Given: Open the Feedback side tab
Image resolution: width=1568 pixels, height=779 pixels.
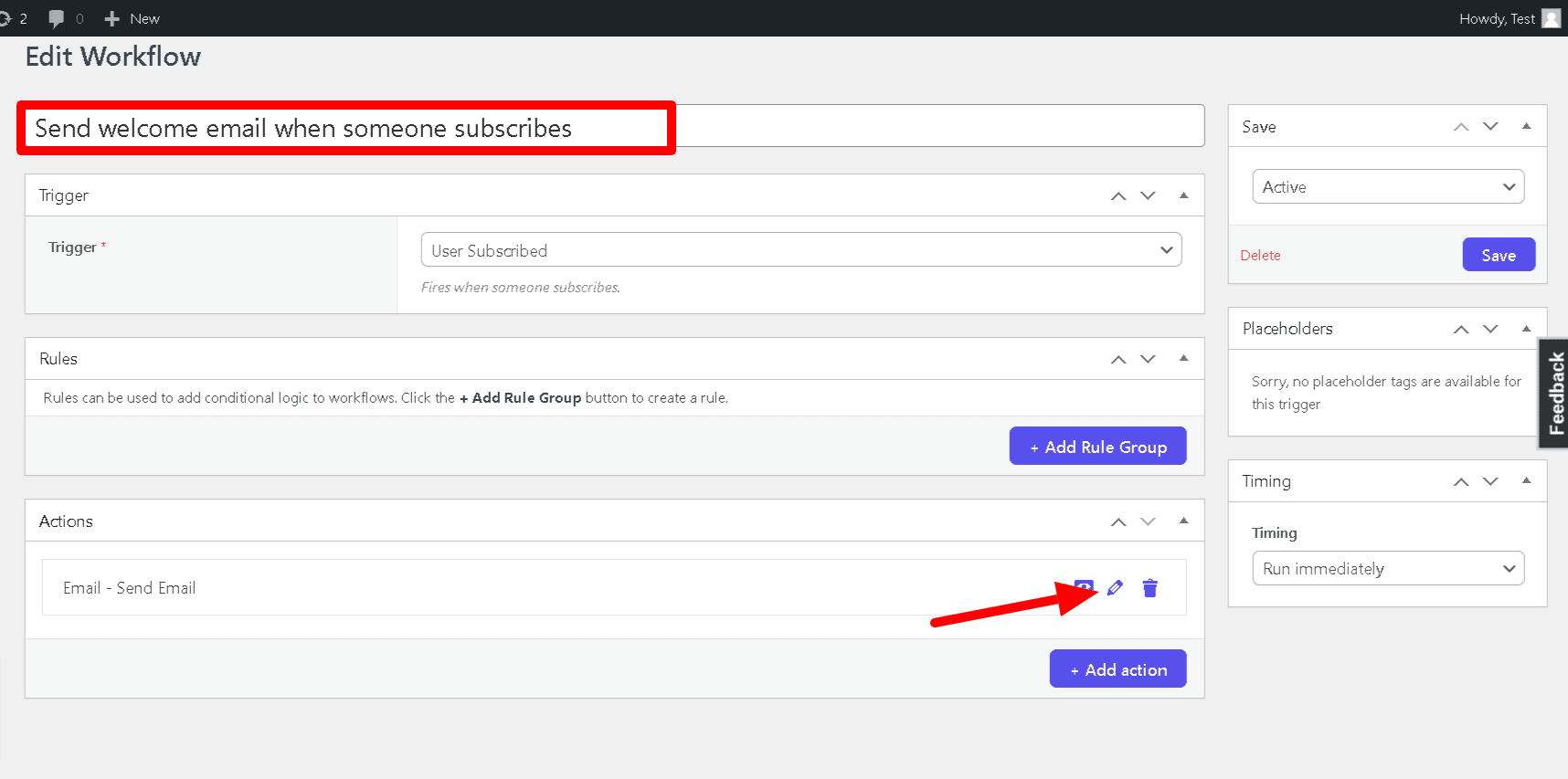Looking at the screenshot, I should pos(1554,394).
